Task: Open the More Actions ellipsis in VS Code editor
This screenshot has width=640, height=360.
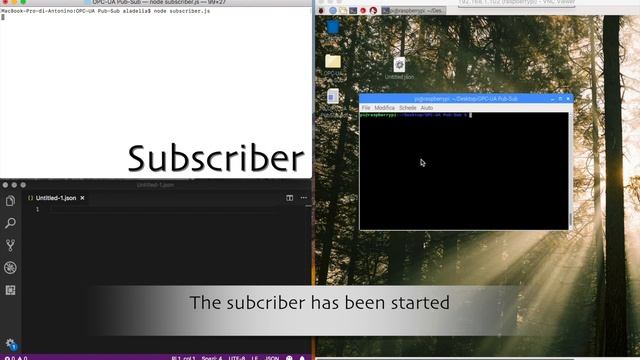Action: tap(304, 198)
